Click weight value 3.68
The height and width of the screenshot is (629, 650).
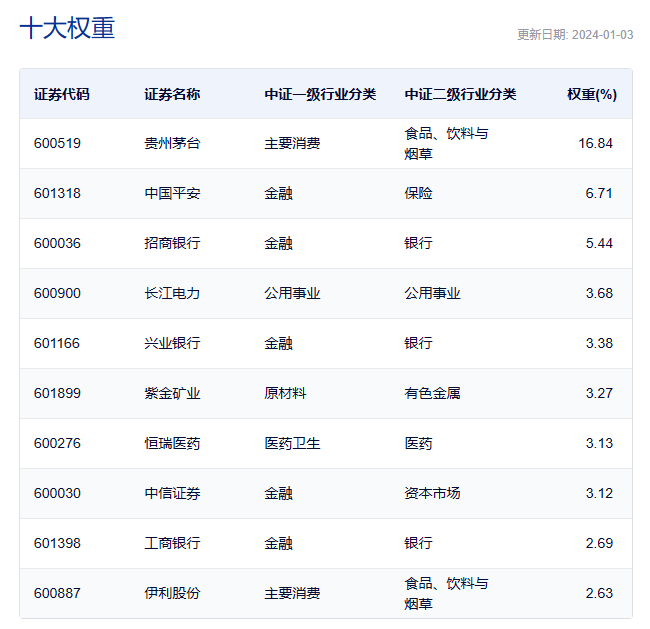coord(599,294)
